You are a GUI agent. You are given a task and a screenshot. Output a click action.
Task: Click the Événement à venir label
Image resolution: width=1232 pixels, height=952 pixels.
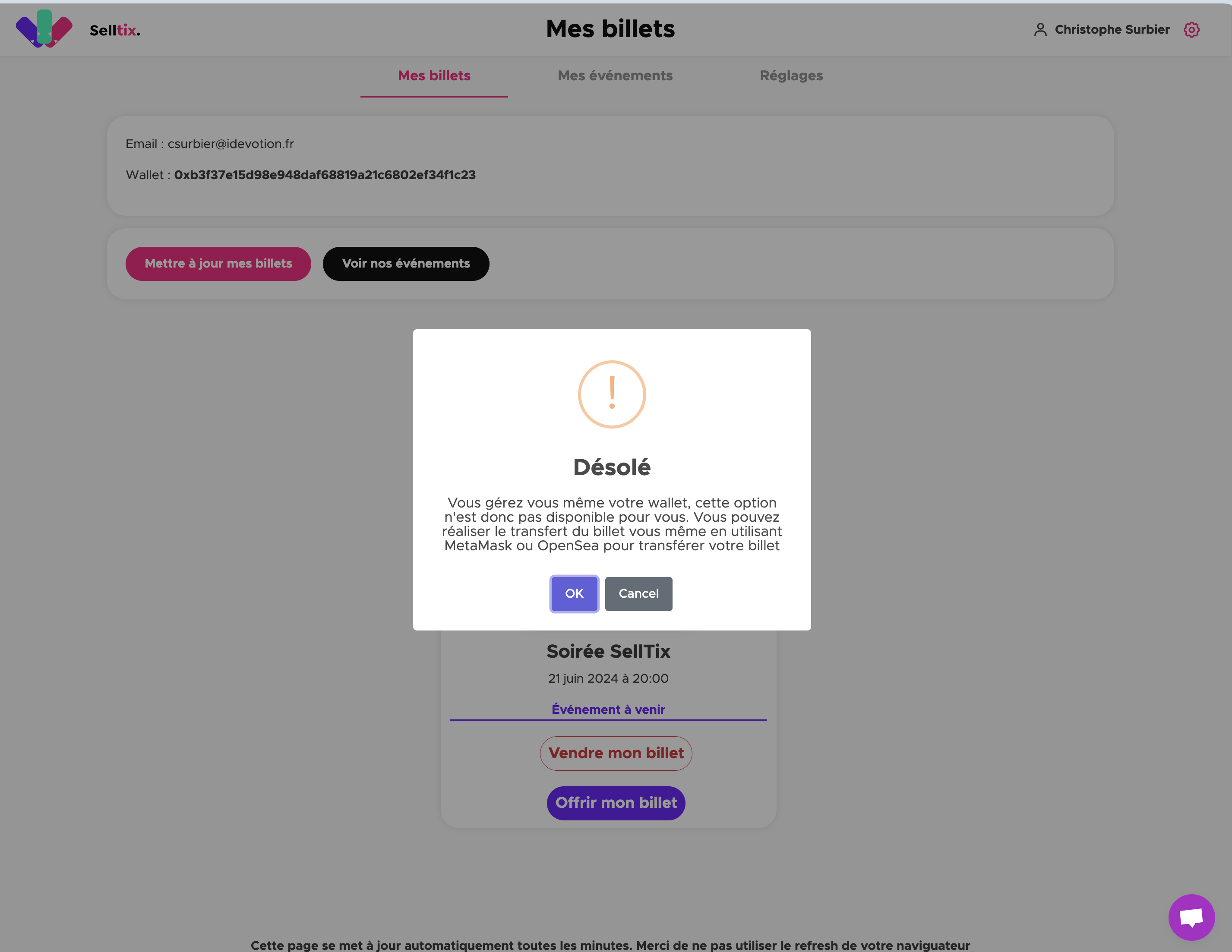point(608,709)
